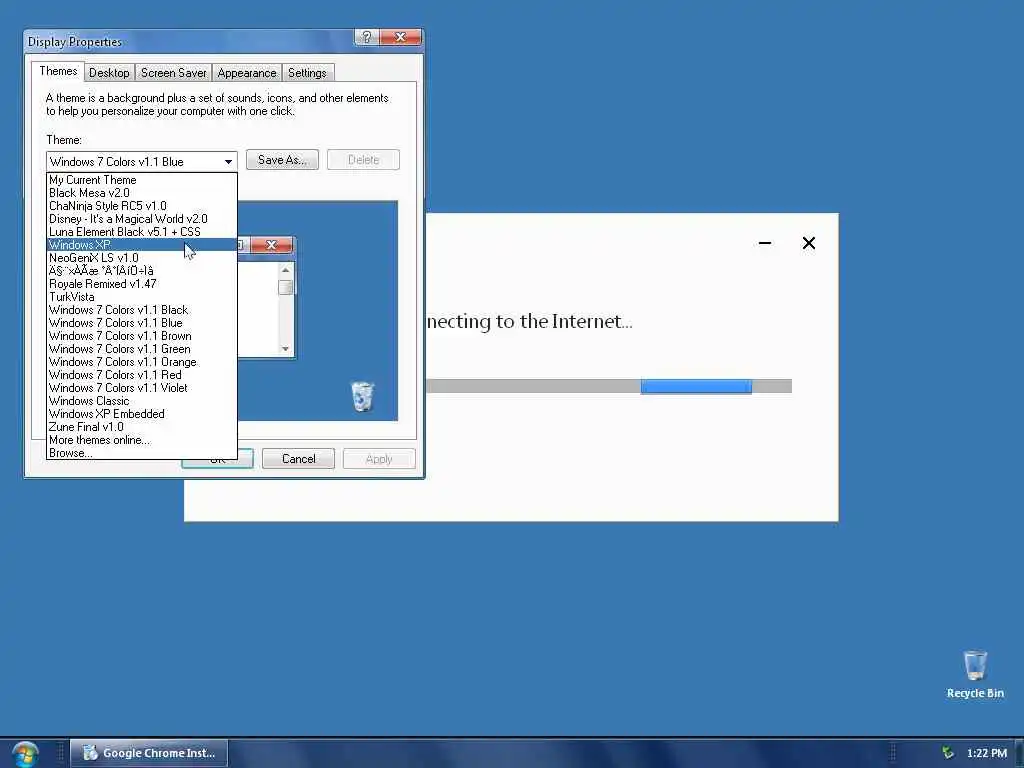Choose the highlighted Windows XP theme
This screenshot has width=1024, height=768.
tap(142, 245)
